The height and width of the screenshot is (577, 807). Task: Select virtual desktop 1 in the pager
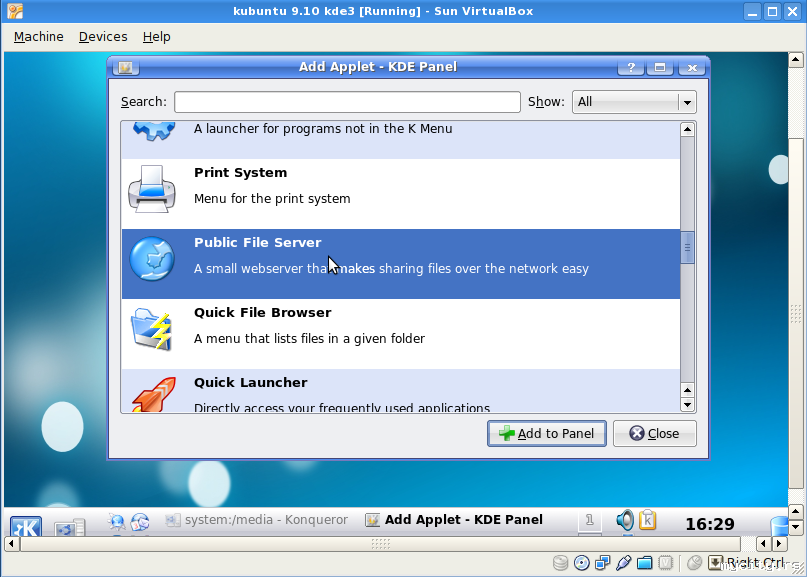coord(590,520)
